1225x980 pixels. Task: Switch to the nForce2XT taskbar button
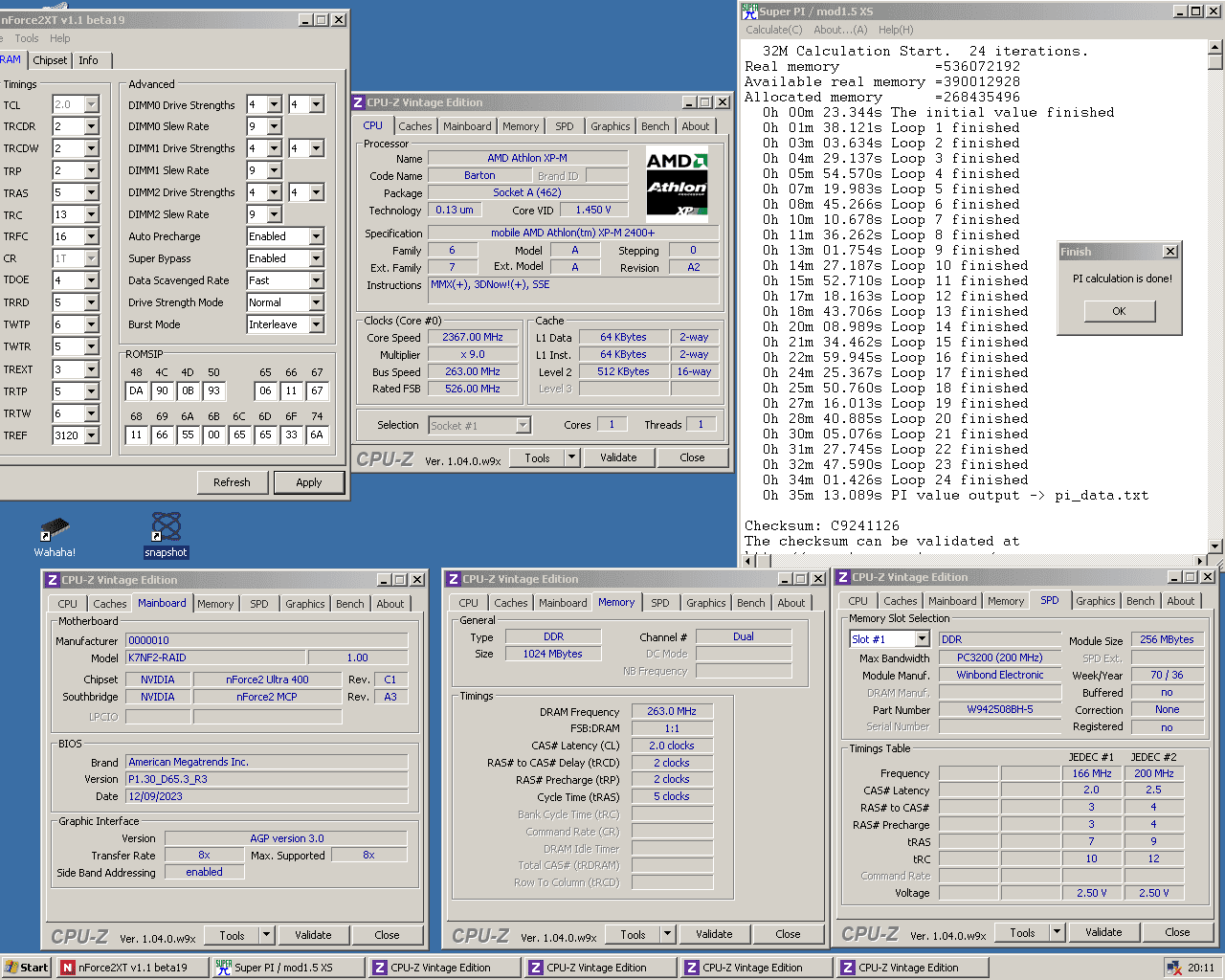[x=133, y=968]
